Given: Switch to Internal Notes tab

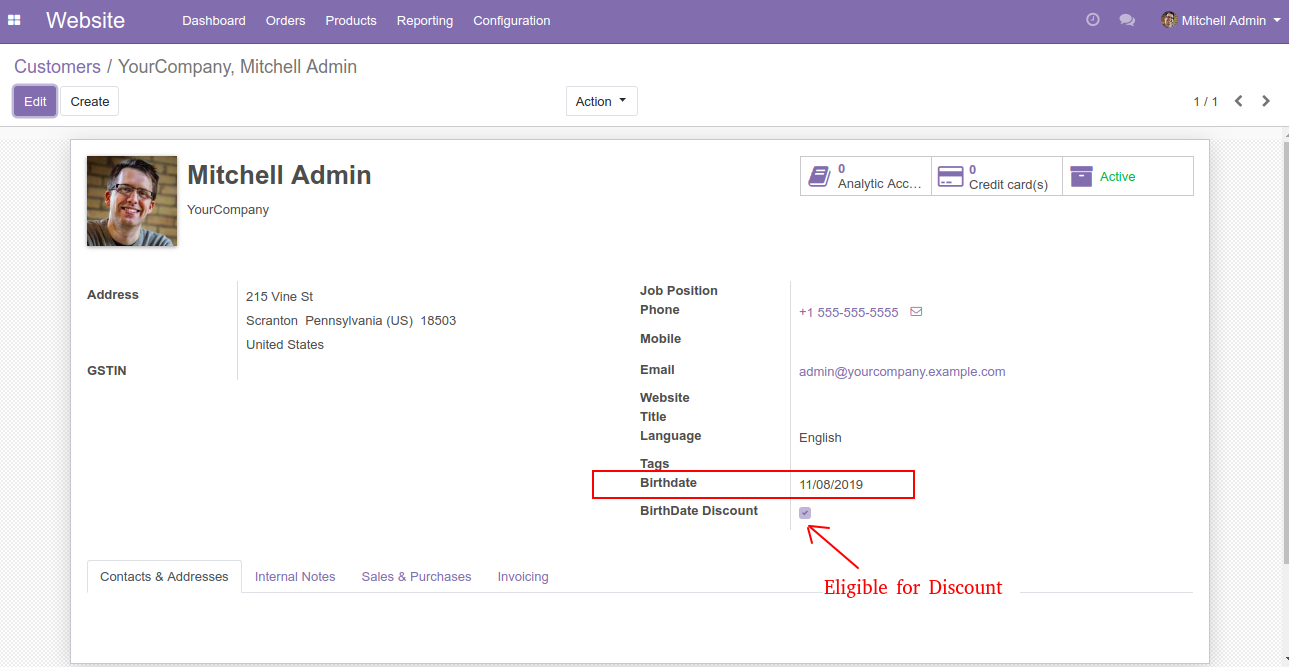Looking at the screenshot, I should click(x=295, y=577).
